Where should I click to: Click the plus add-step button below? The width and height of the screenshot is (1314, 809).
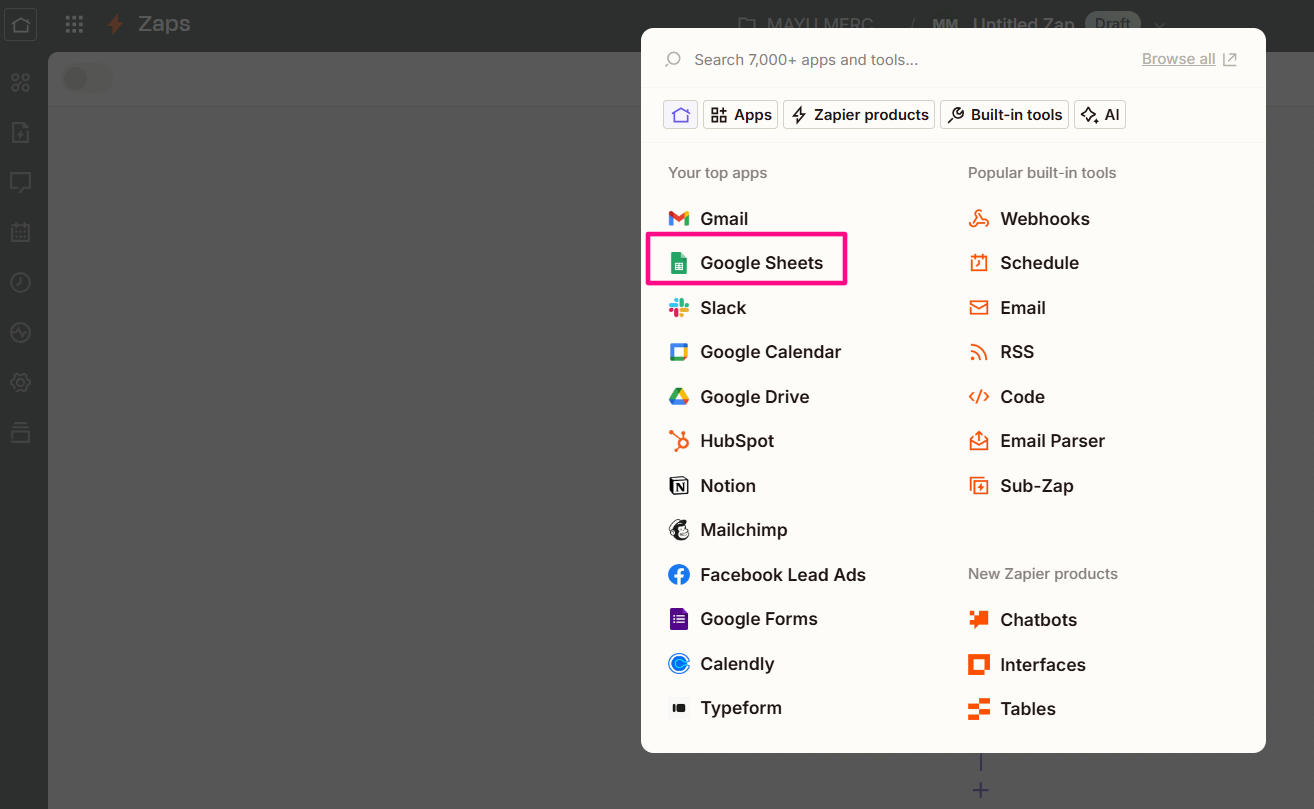[980, 790]
